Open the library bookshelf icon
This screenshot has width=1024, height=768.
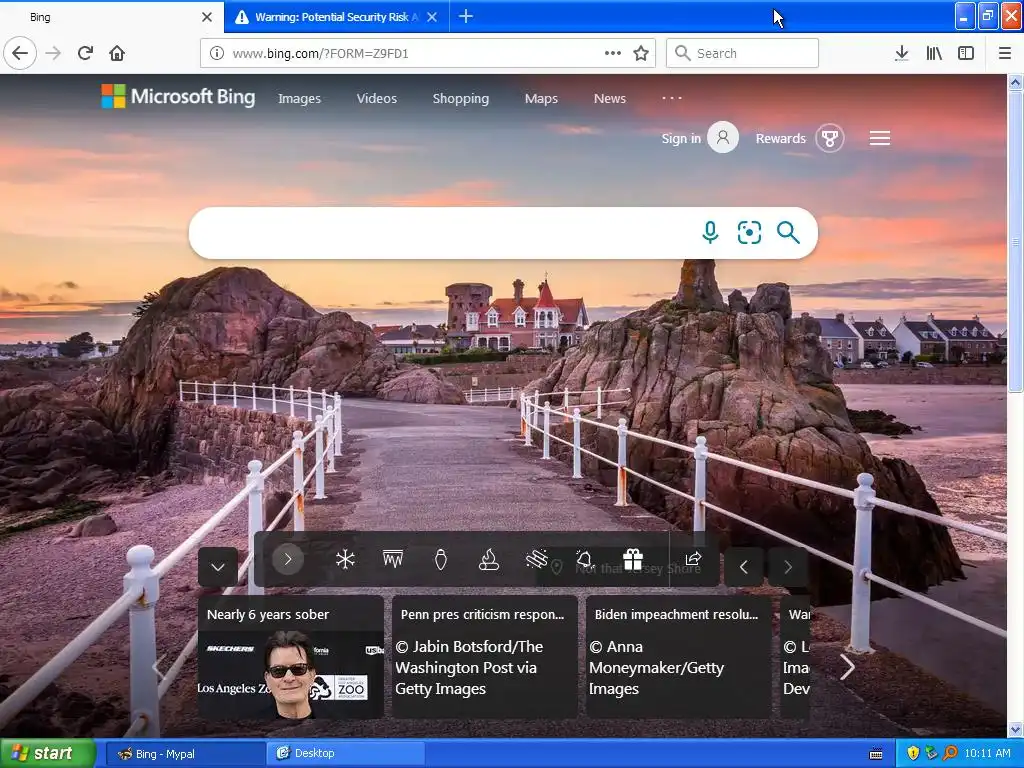(x=934, y=53)
